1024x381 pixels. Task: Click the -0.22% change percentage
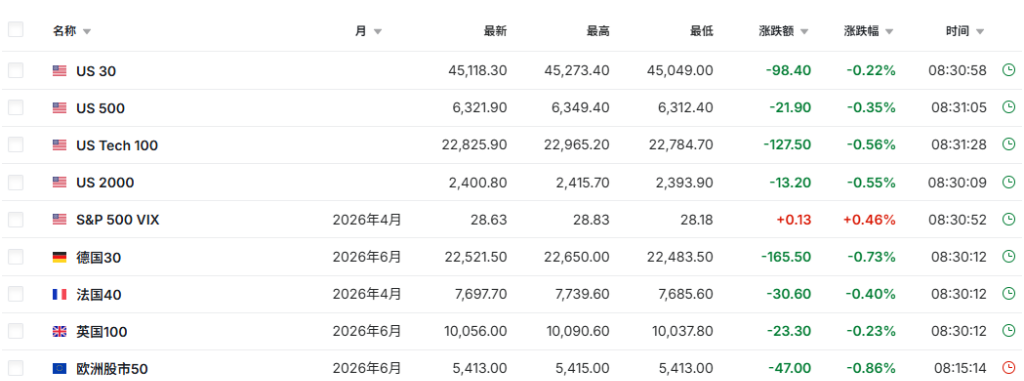coord(871,71)
